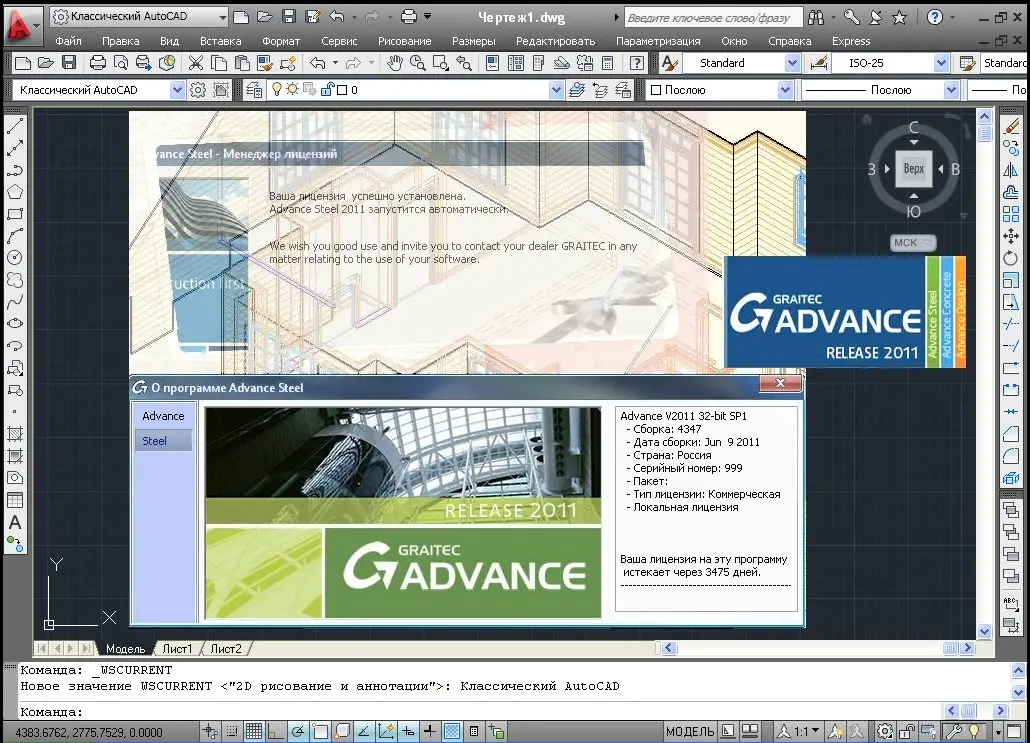Click the color swatch in Послою color control
1030x743 pixels.
[x=656, y=90]
